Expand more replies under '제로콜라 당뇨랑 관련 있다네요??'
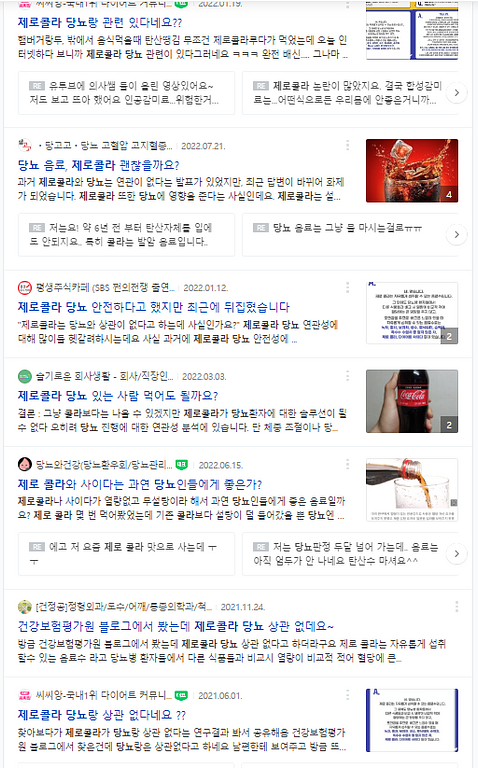Screen dimensions: 478x768 point(456,93)
